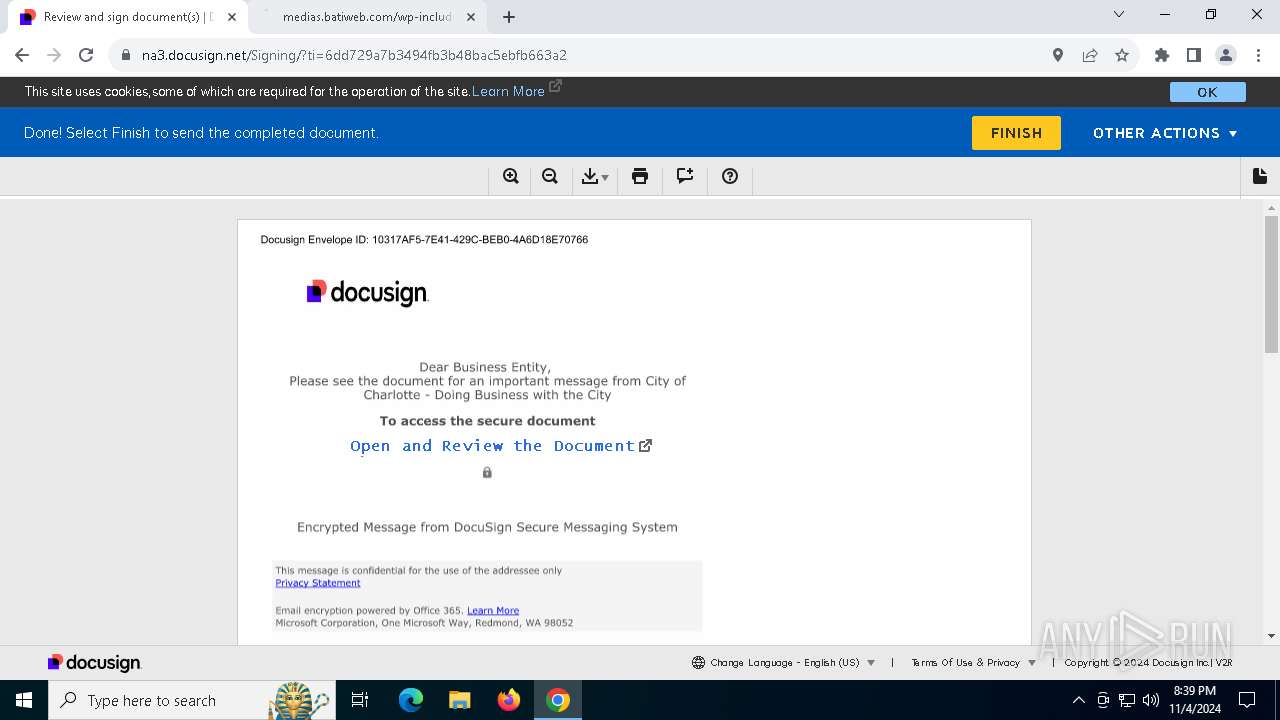
Task: Open the notification center
Action: pyautogui.click(x=1247, y=700)
